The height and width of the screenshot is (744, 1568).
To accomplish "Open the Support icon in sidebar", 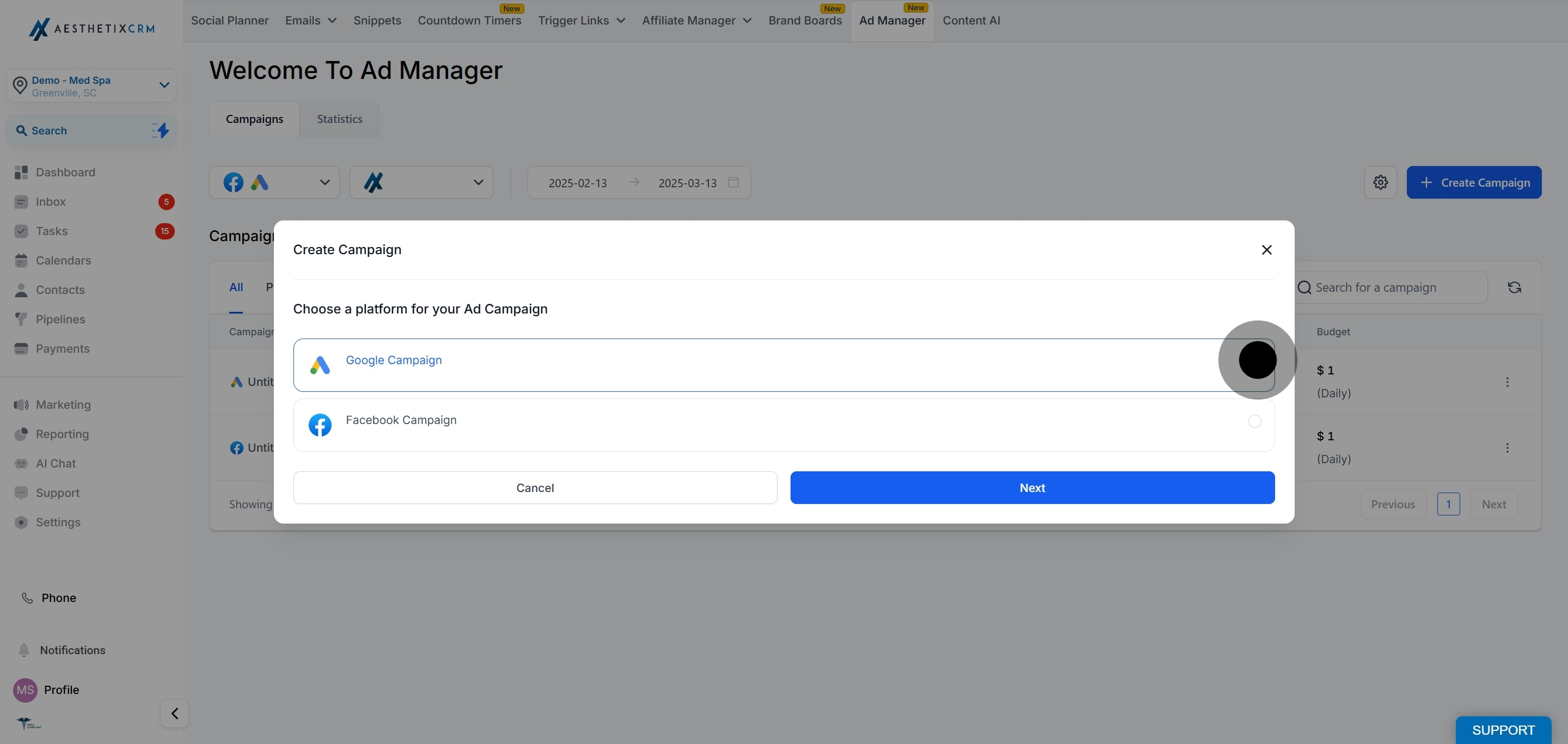I will click(21, 493).
